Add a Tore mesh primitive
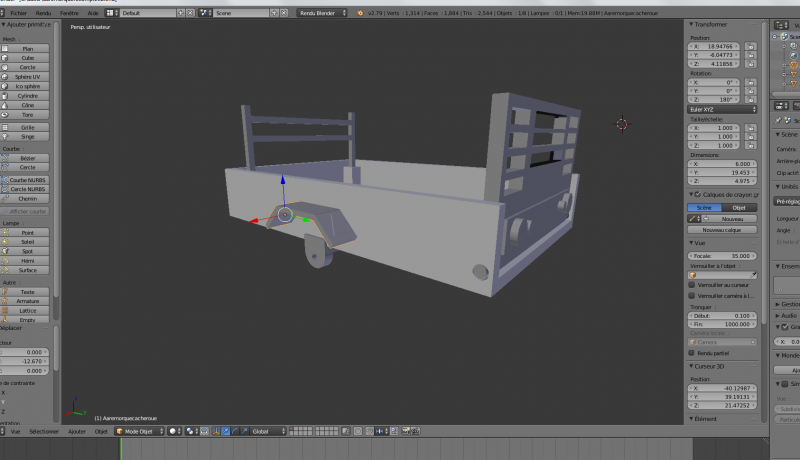This screenshot has height=460, width=800. coord(27,114)
